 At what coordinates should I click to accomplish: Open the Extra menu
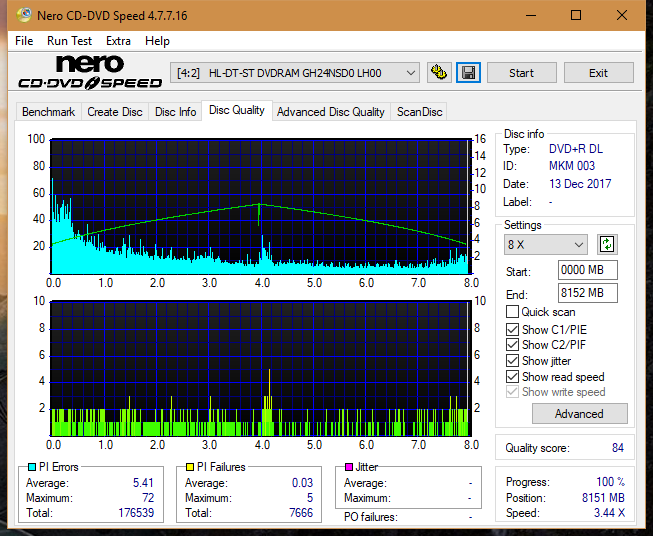click(118, 41)
